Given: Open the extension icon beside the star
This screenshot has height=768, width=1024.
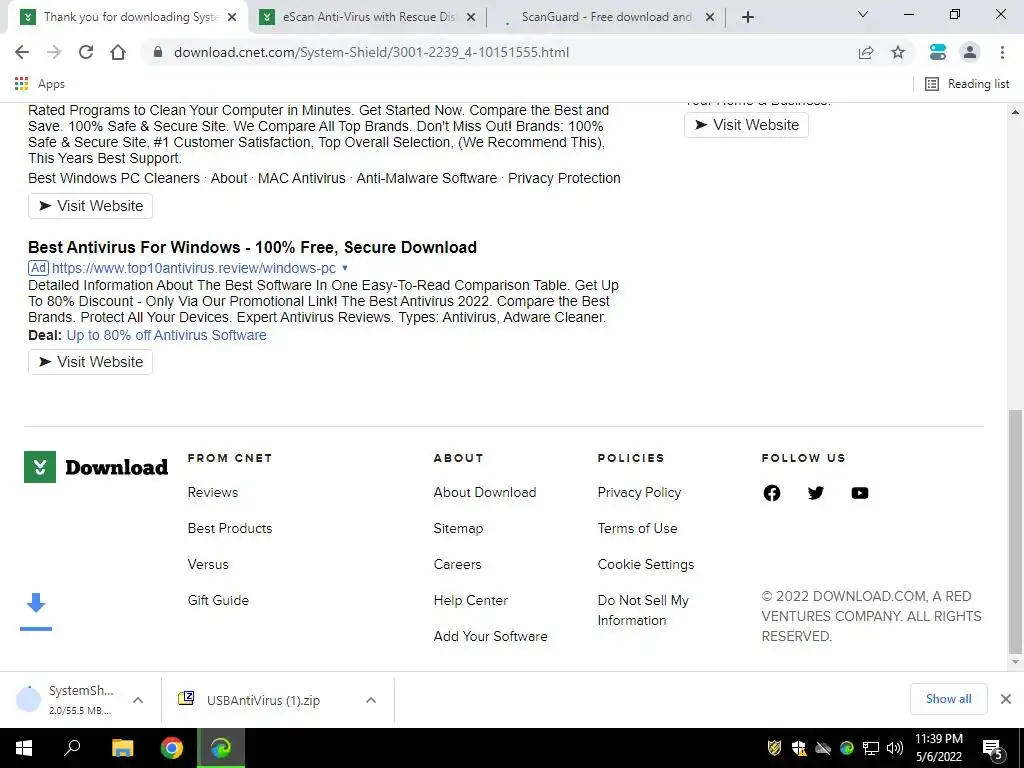Looking at the screenshot, I should click(938, 52).
